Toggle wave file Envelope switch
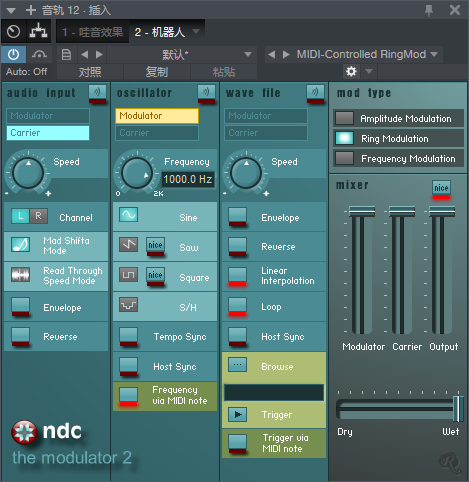The height and width of the screenshot is (482, 469). pyautogui.click(x=237, y=217)
